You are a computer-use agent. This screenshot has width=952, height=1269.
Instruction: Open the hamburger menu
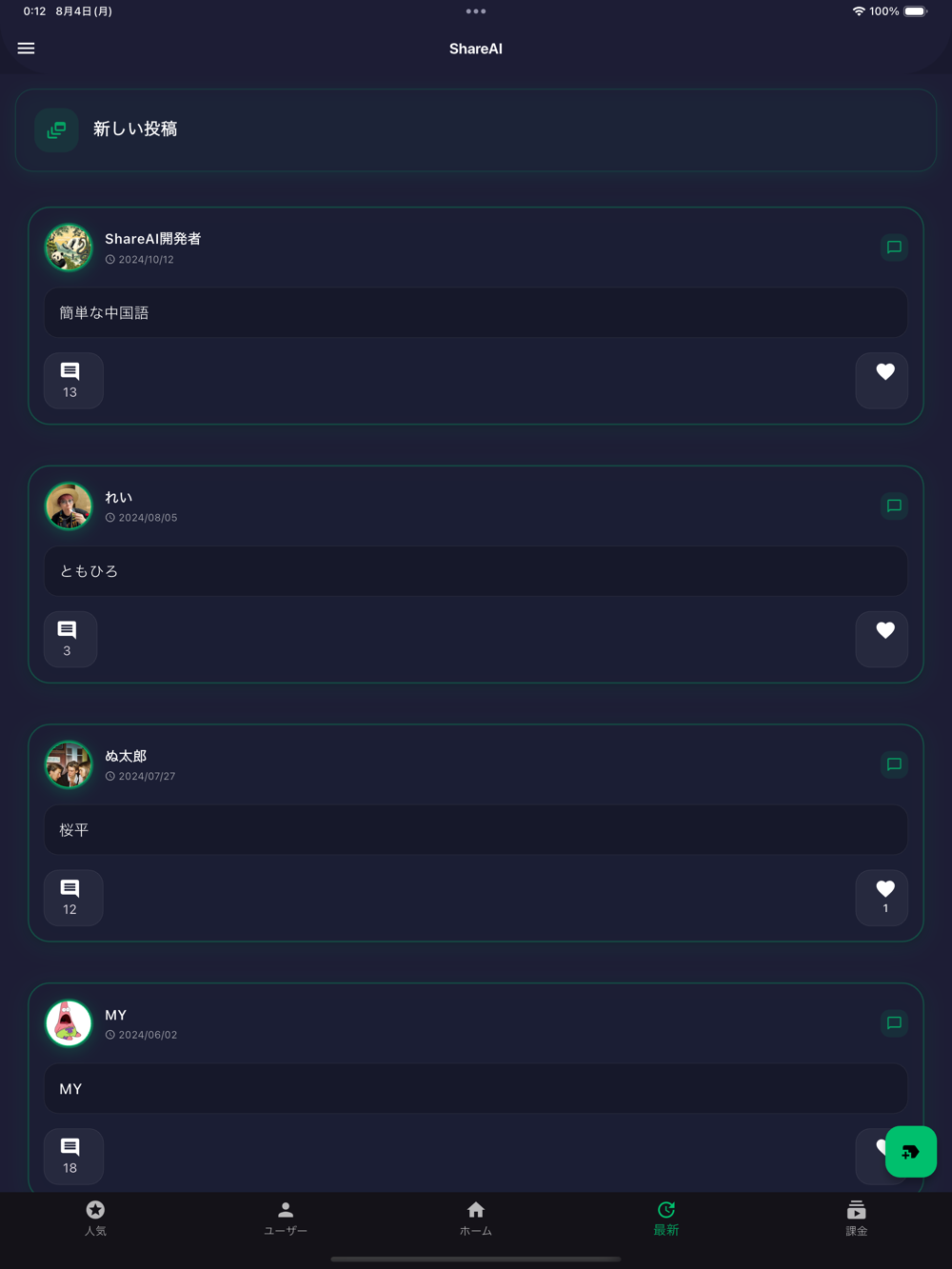click(26, 49)
